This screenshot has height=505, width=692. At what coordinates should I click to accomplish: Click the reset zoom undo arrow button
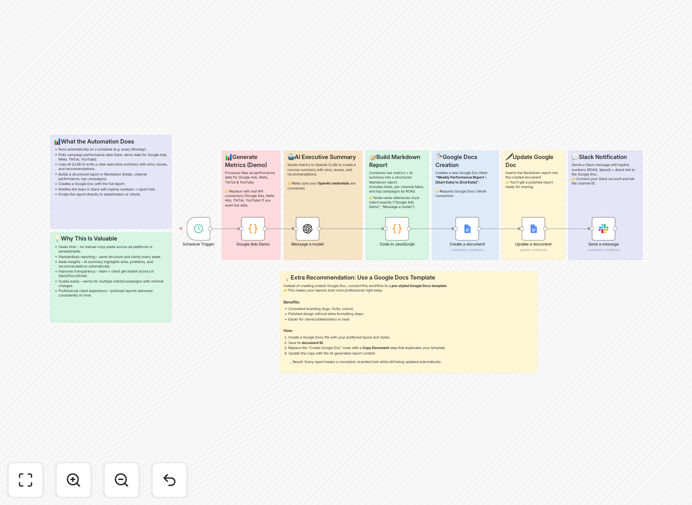[x=169, y=480]
